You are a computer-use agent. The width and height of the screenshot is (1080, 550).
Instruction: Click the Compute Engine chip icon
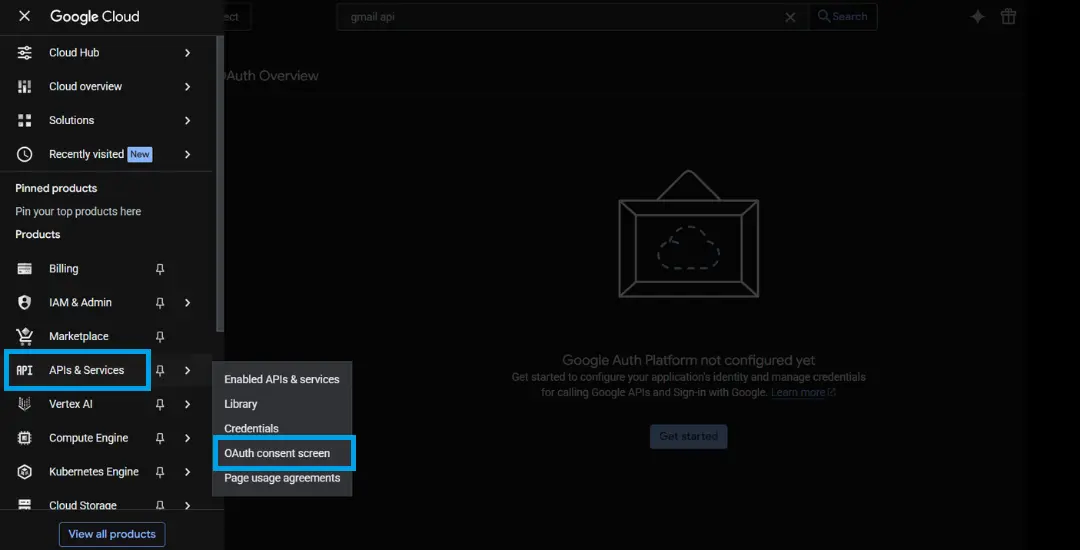pyautogui.click(x=24, y=438)
